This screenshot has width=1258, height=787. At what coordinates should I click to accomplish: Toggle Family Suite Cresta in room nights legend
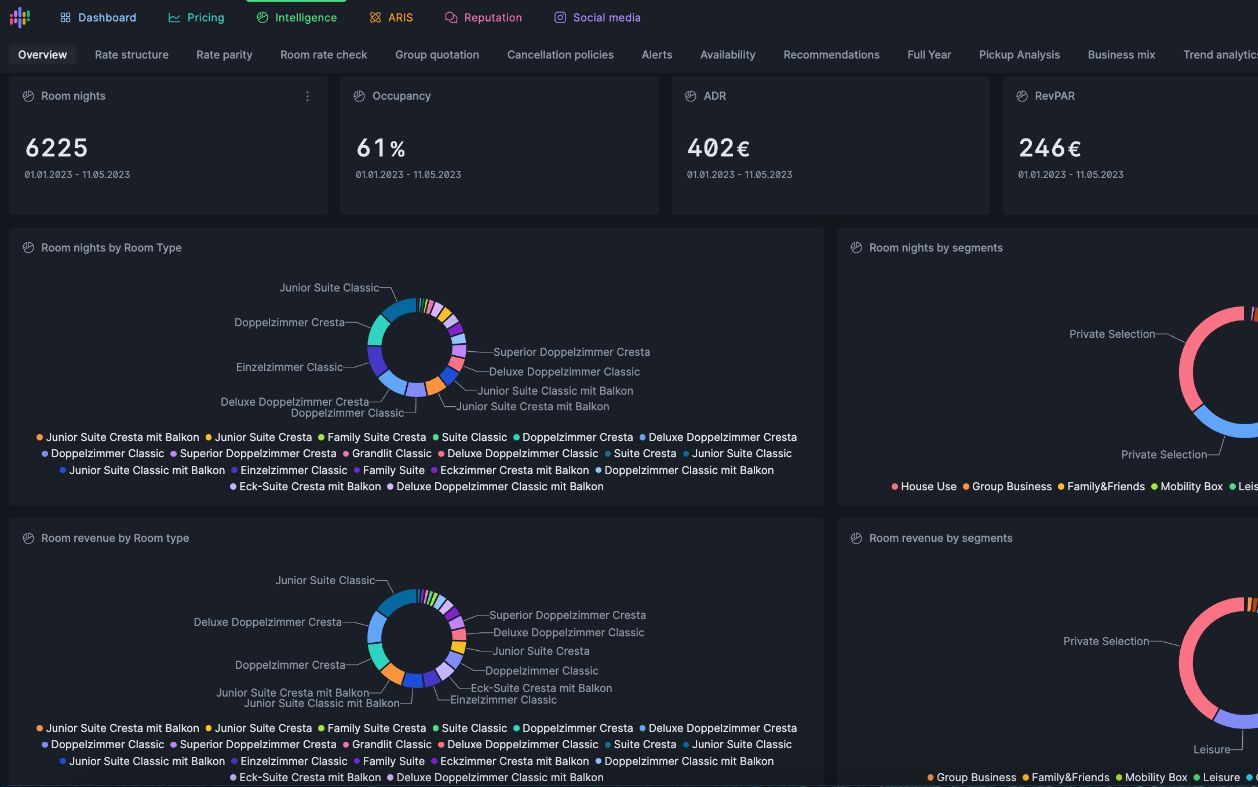tap(372, 437)
